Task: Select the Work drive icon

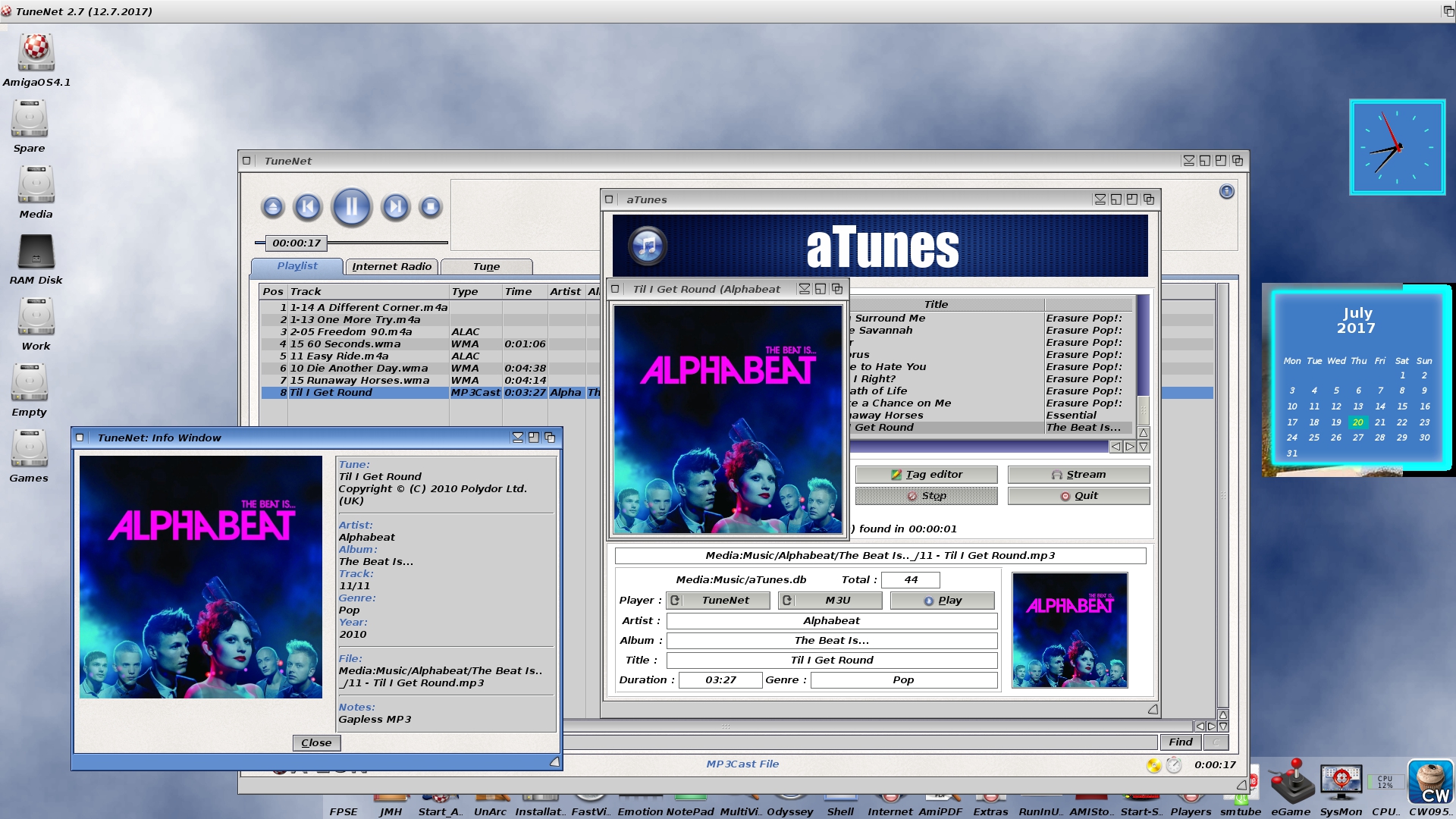Action: tap(36, 325)
